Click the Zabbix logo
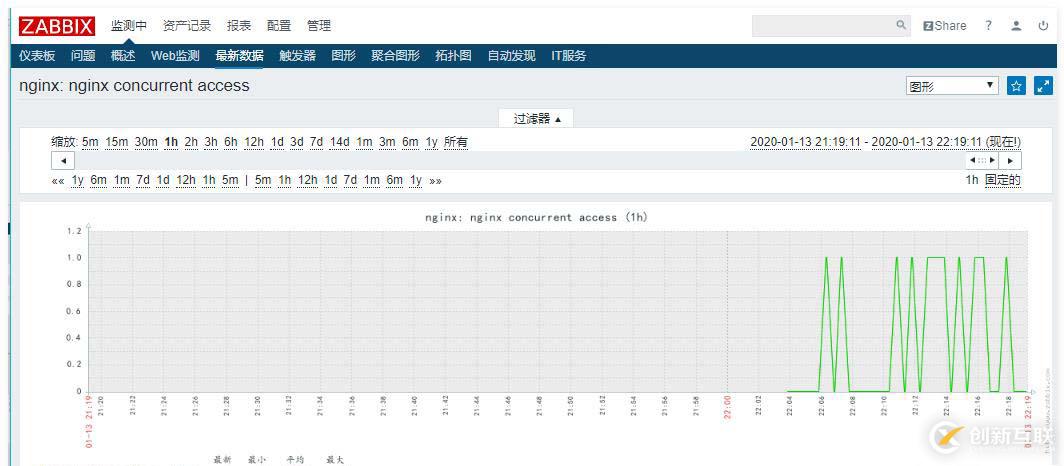The width and height of the screenshot is (1064, 466). click(x=57, y=26)
